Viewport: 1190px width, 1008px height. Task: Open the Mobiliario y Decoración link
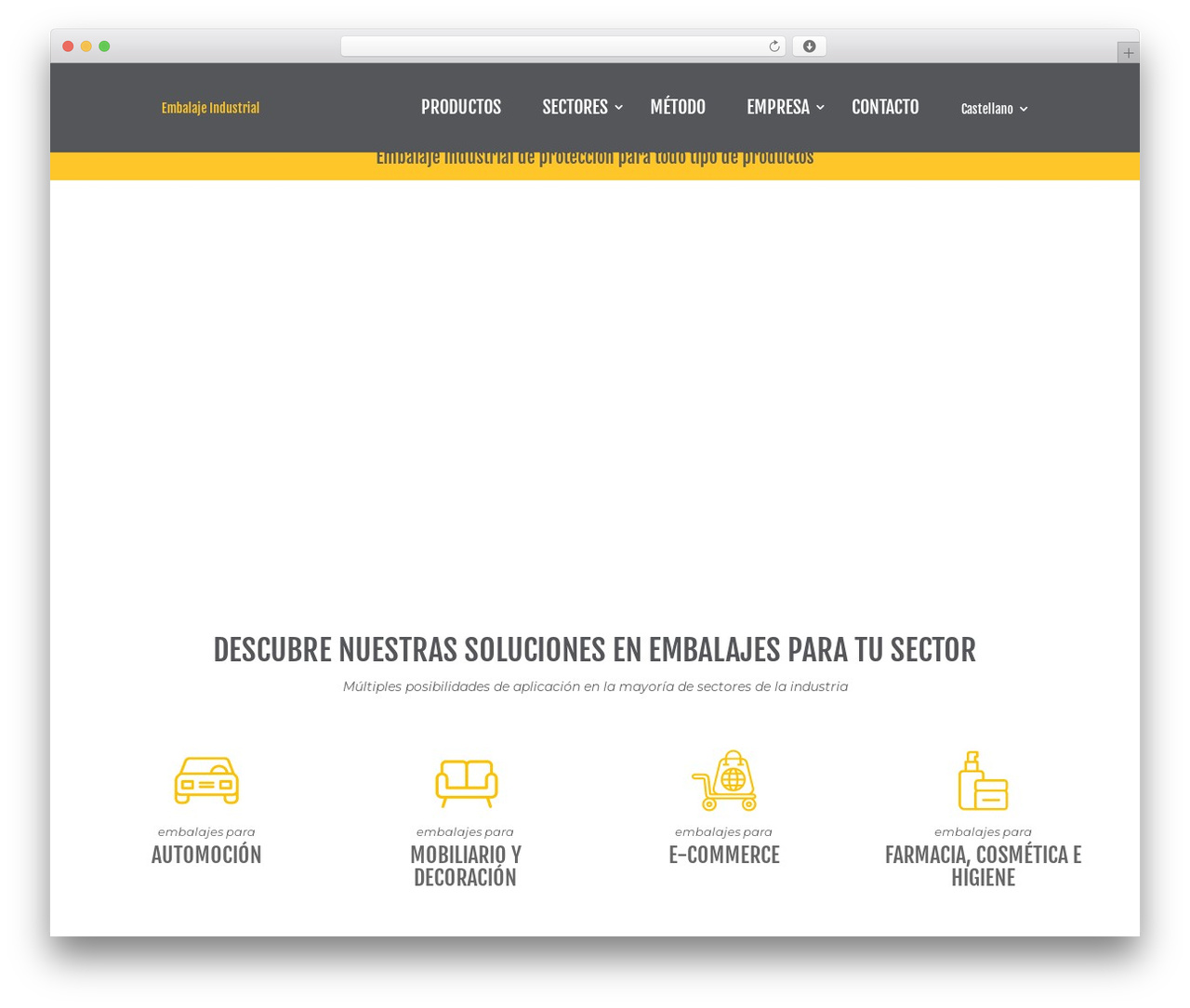click(x=466, y=866)
